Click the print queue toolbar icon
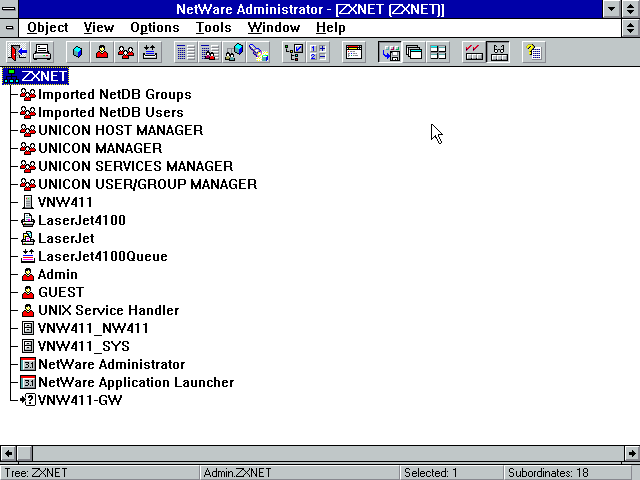 150,52
